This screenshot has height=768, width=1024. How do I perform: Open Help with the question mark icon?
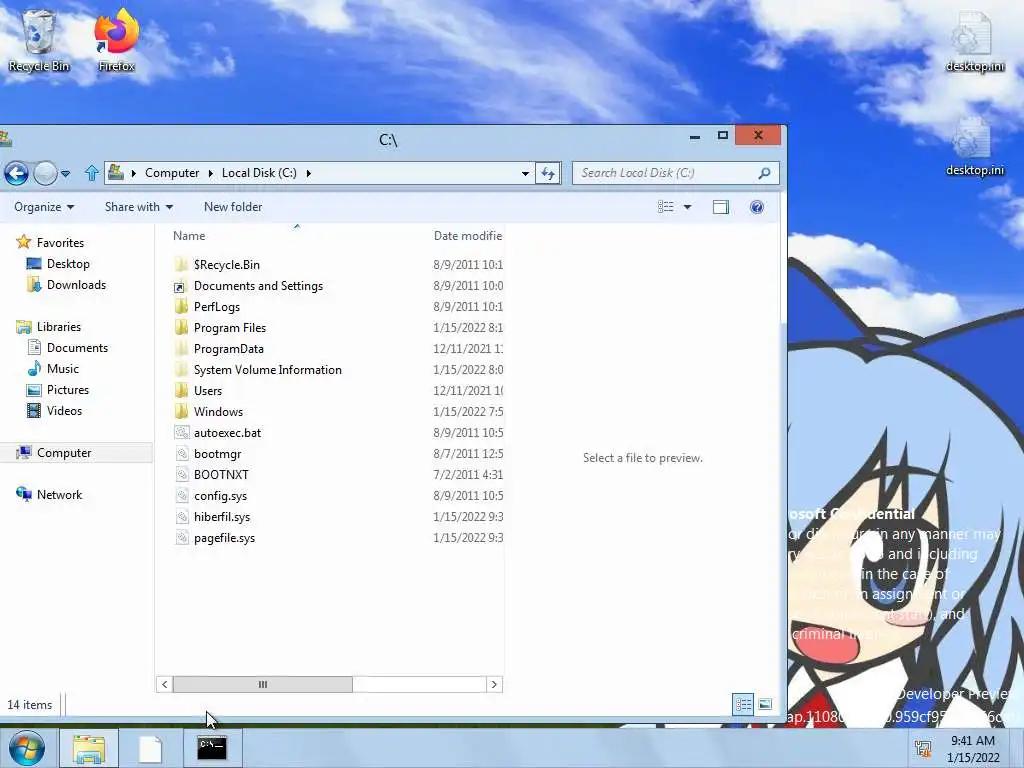(x=757, y=207)
